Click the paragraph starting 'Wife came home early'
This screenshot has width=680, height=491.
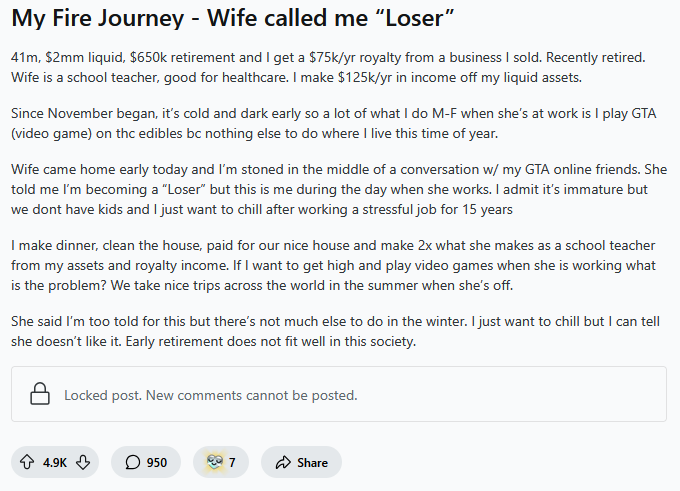tap(339, 189)
